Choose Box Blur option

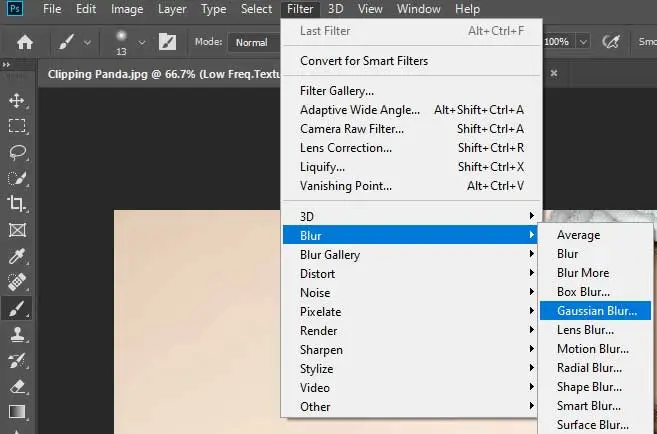[595, 292]
